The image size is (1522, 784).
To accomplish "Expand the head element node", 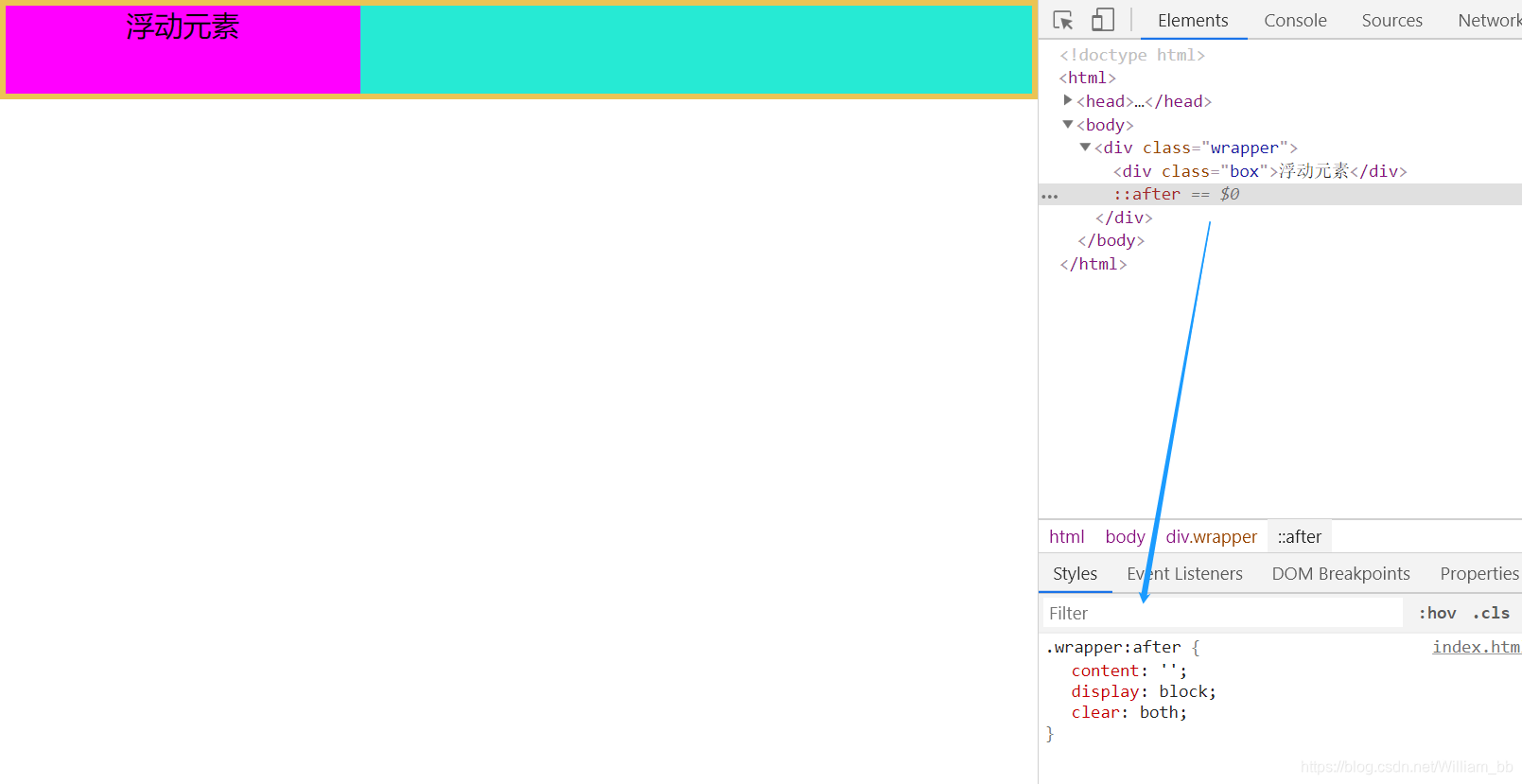I will [x=1068, y=100].
